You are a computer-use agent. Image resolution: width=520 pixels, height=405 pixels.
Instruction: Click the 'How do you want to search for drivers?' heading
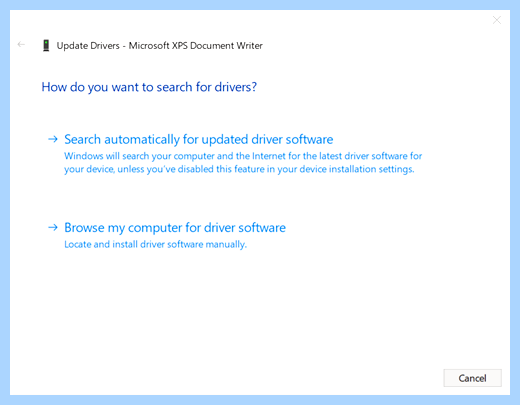tap(149, 87)
